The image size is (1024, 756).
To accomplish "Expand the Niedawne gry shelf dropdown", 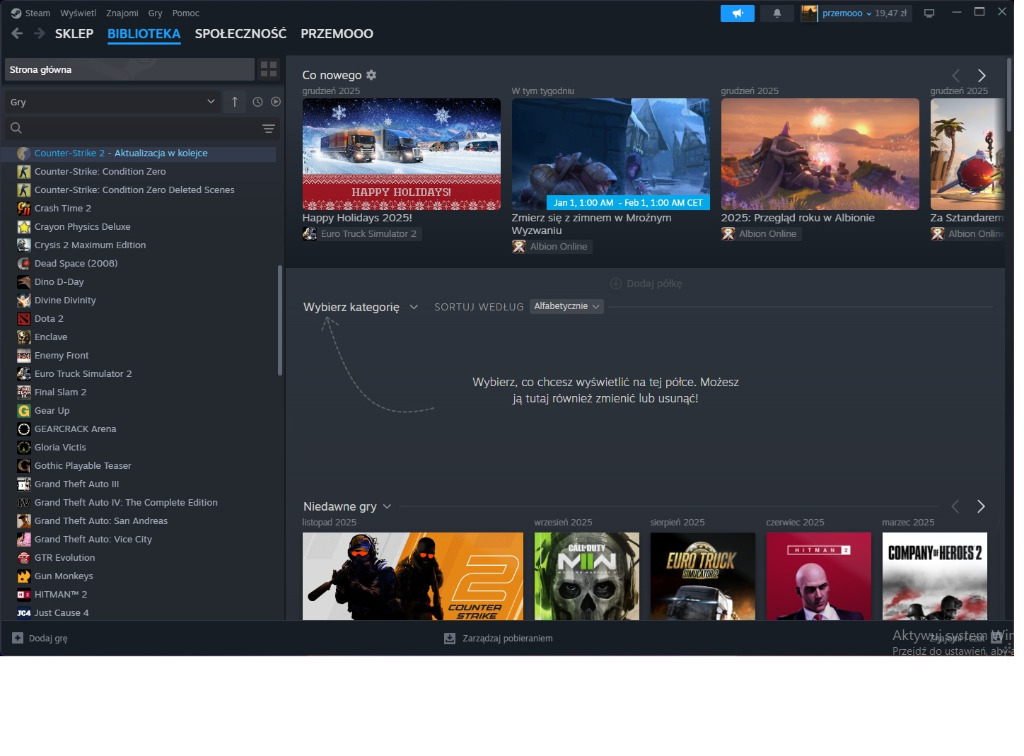I will [347, 507].
